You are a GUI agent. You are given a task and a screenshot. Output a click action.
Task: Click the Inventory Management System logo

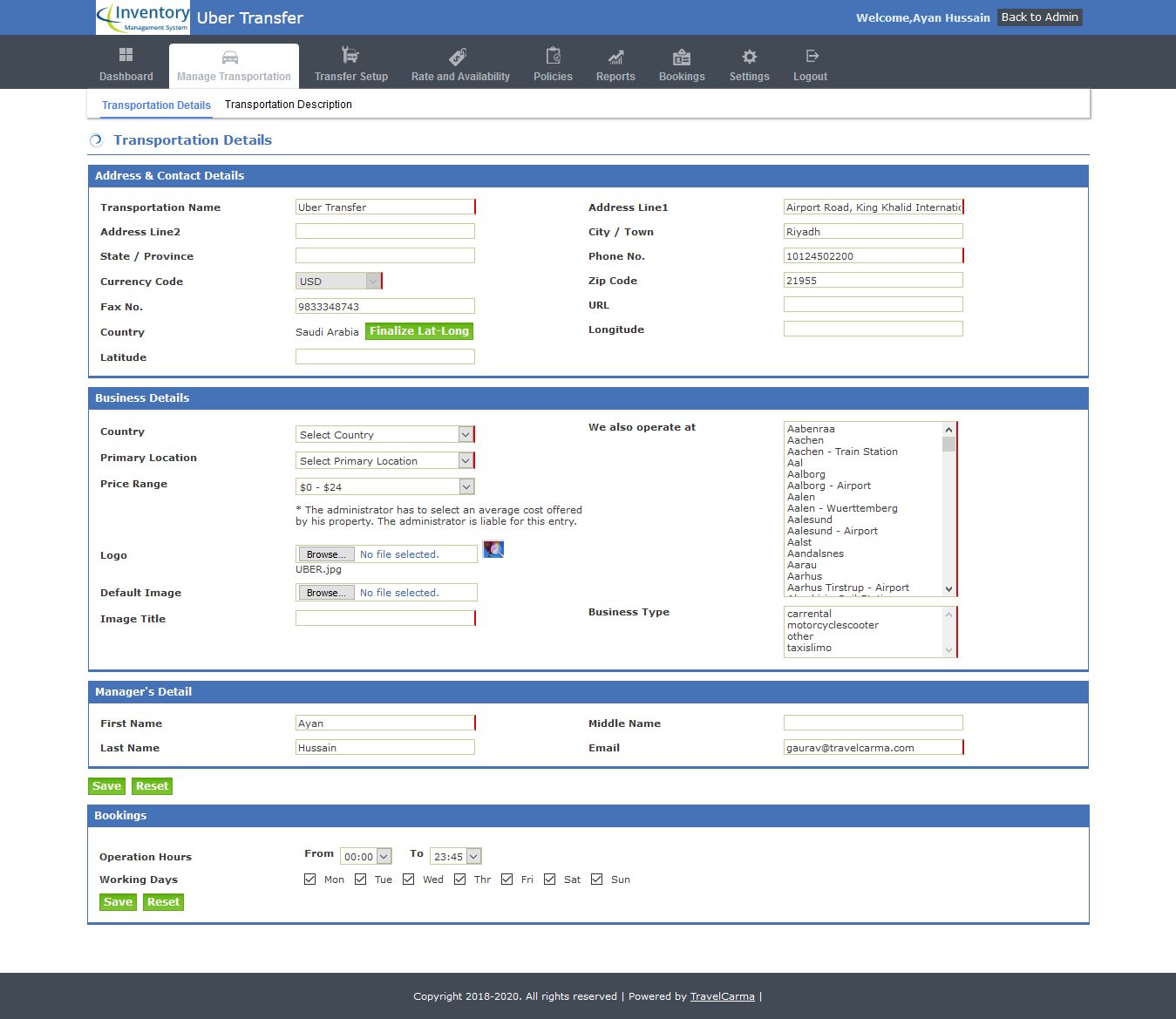(x=143, y=17)
